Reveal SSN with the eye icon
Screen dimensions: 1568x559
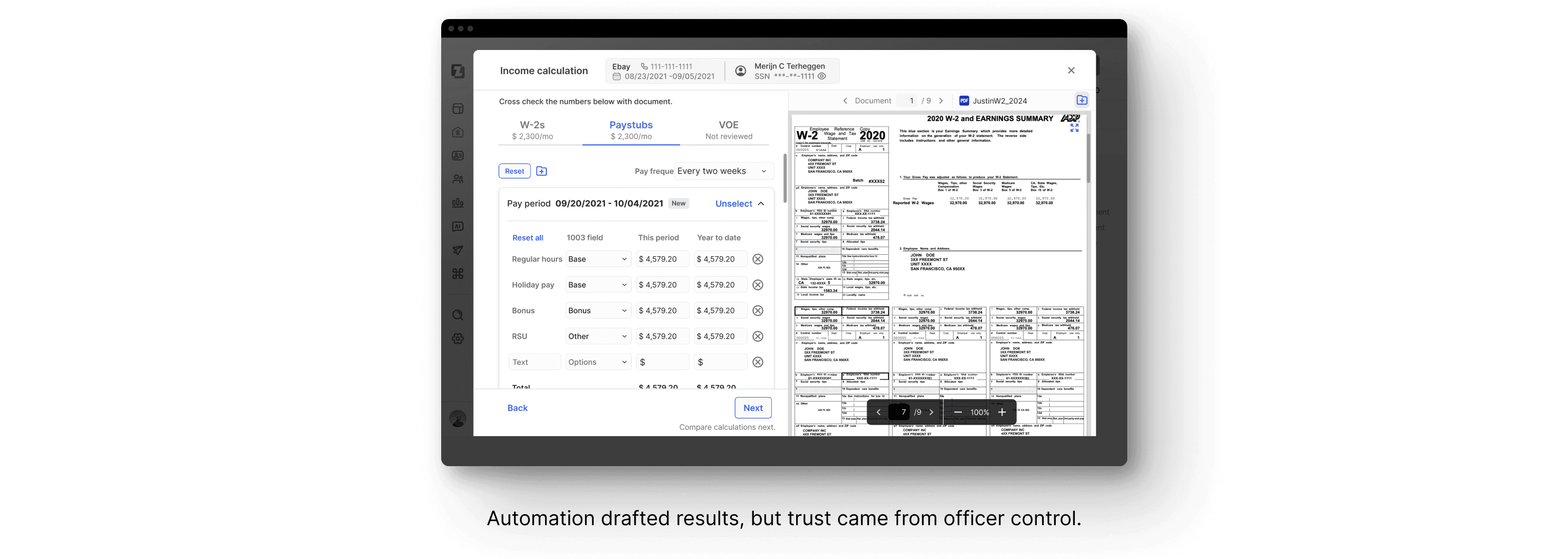[x=822, y=76]
